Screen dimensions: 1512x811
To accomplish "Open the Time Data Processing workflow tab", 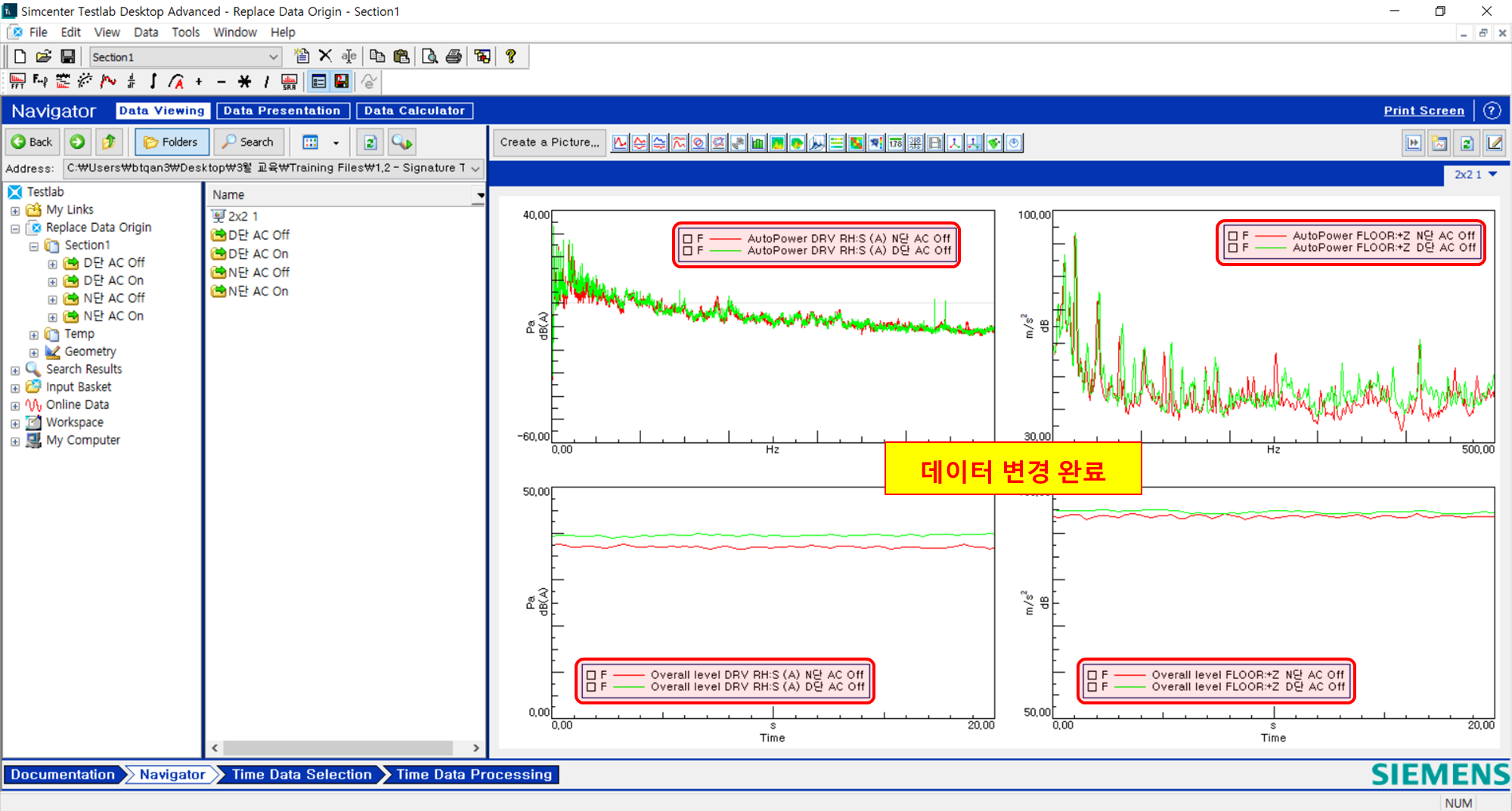I will pyautogui.click(x=474, y=775).
